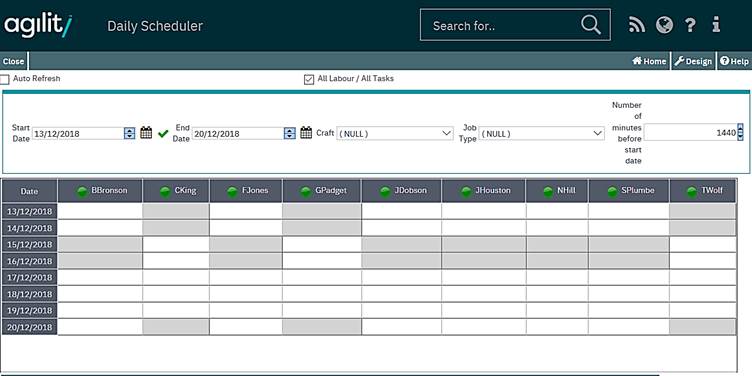Open the information icon in header
Image resolution: width=752 pixels, height=376 pixels.
716,24
